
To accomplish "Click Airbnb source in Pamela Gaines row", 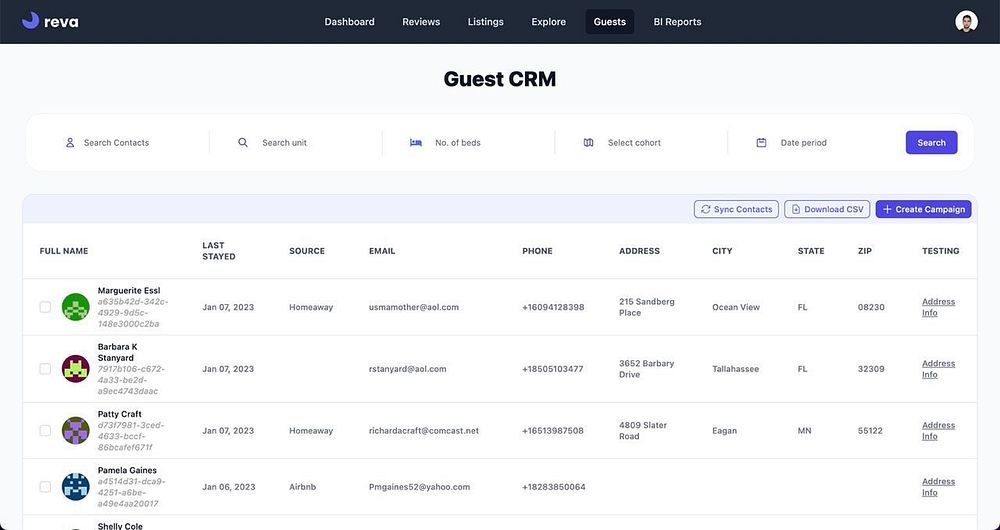I will (302, 487).
